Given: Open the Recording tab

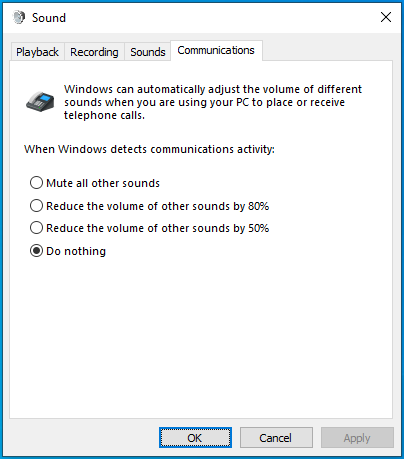Looking at the screenshot, I should [x=94, y=52].
